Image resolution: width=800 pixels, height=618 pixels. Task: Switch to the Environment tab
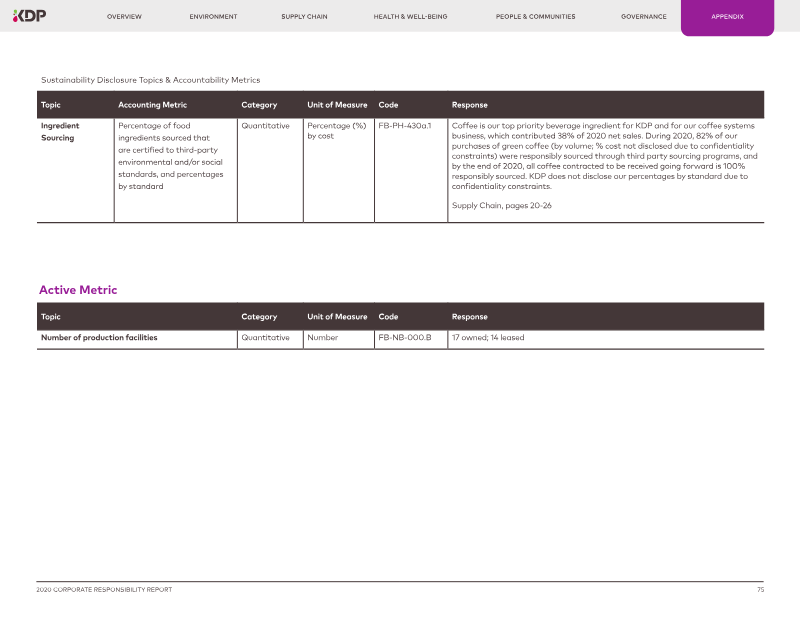point(213,17)
